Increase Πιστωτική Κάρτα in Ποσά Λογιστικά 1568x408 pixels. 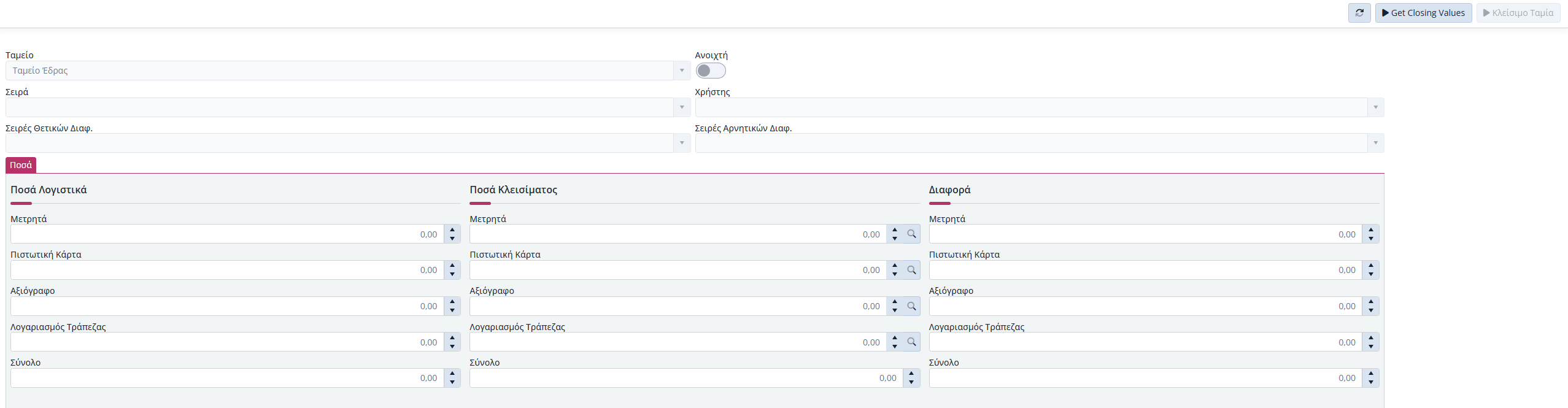[x=452, y=266]
